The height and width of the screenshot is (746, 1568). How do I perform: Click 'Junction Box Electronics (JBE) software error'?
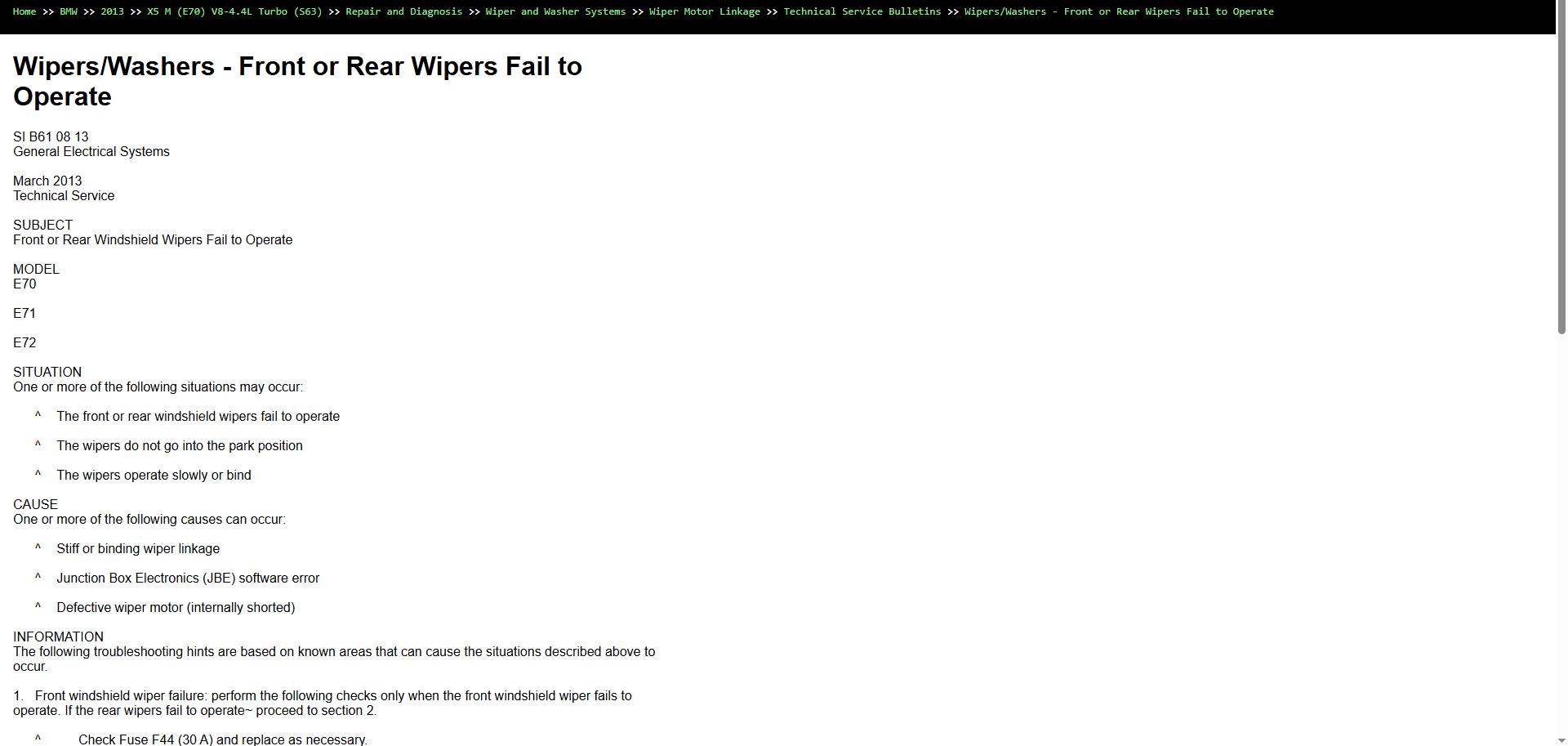click(x=188, y=578)
